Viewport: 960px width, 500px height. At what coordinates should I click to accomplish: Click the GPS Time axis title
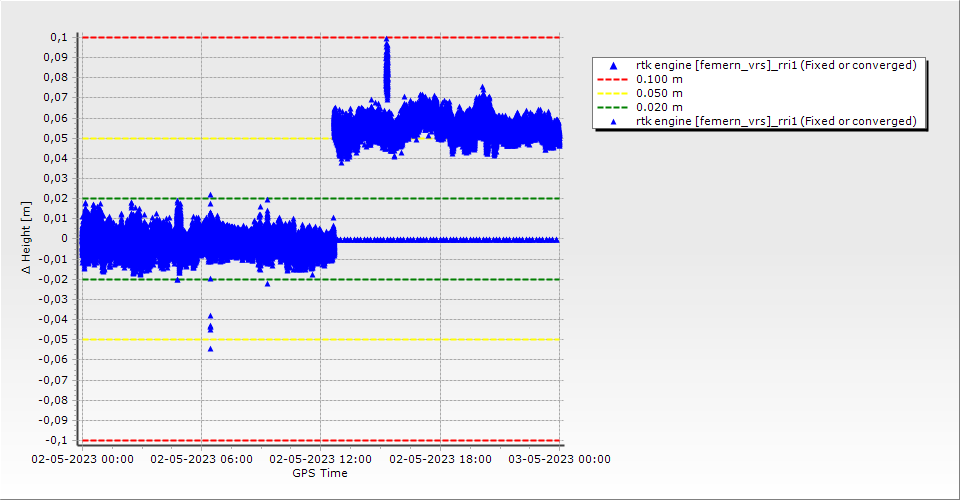[320, 473]
